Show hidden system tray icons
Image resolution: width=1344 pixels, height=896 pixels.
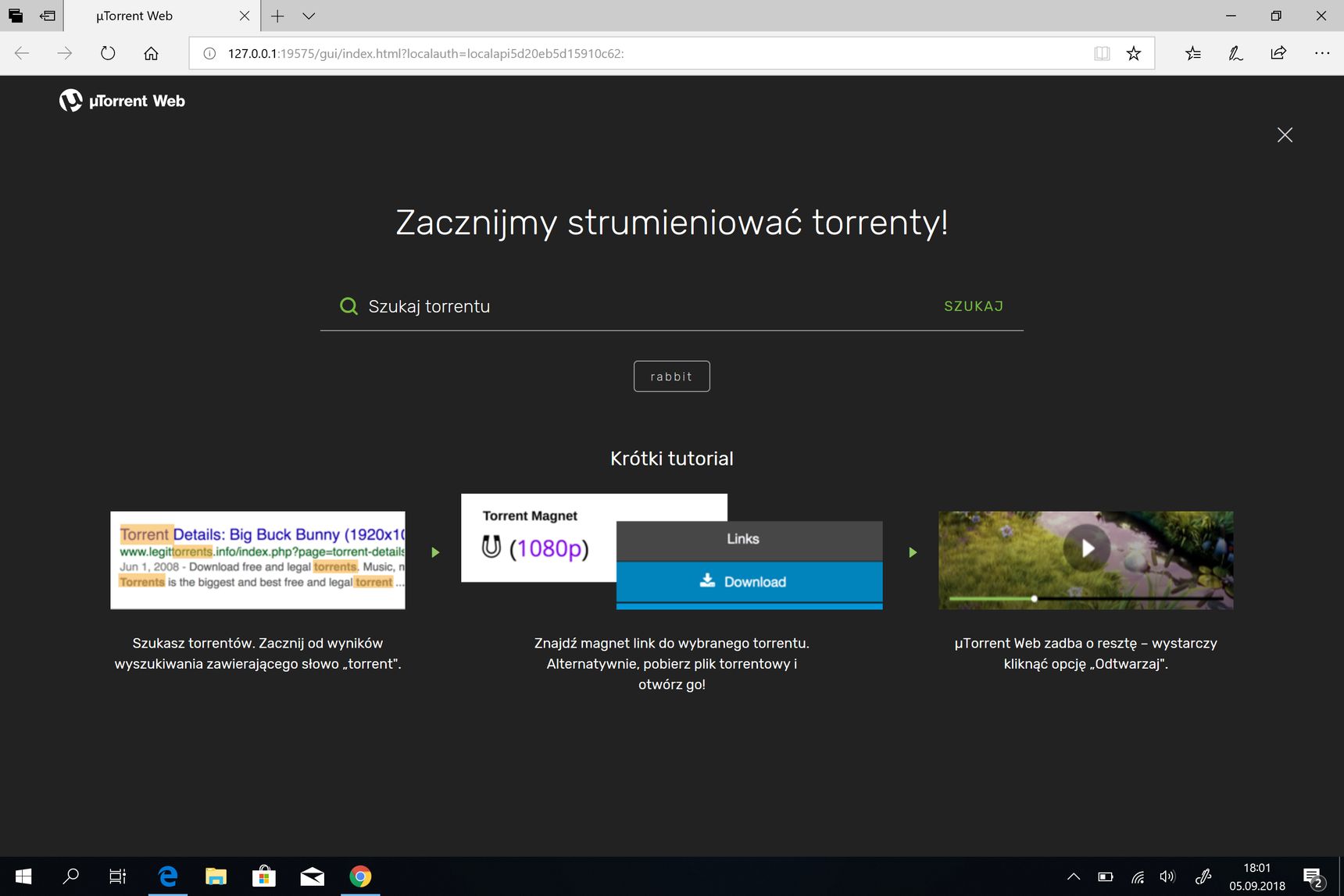pyautogui.click(x=1074, y=876)
